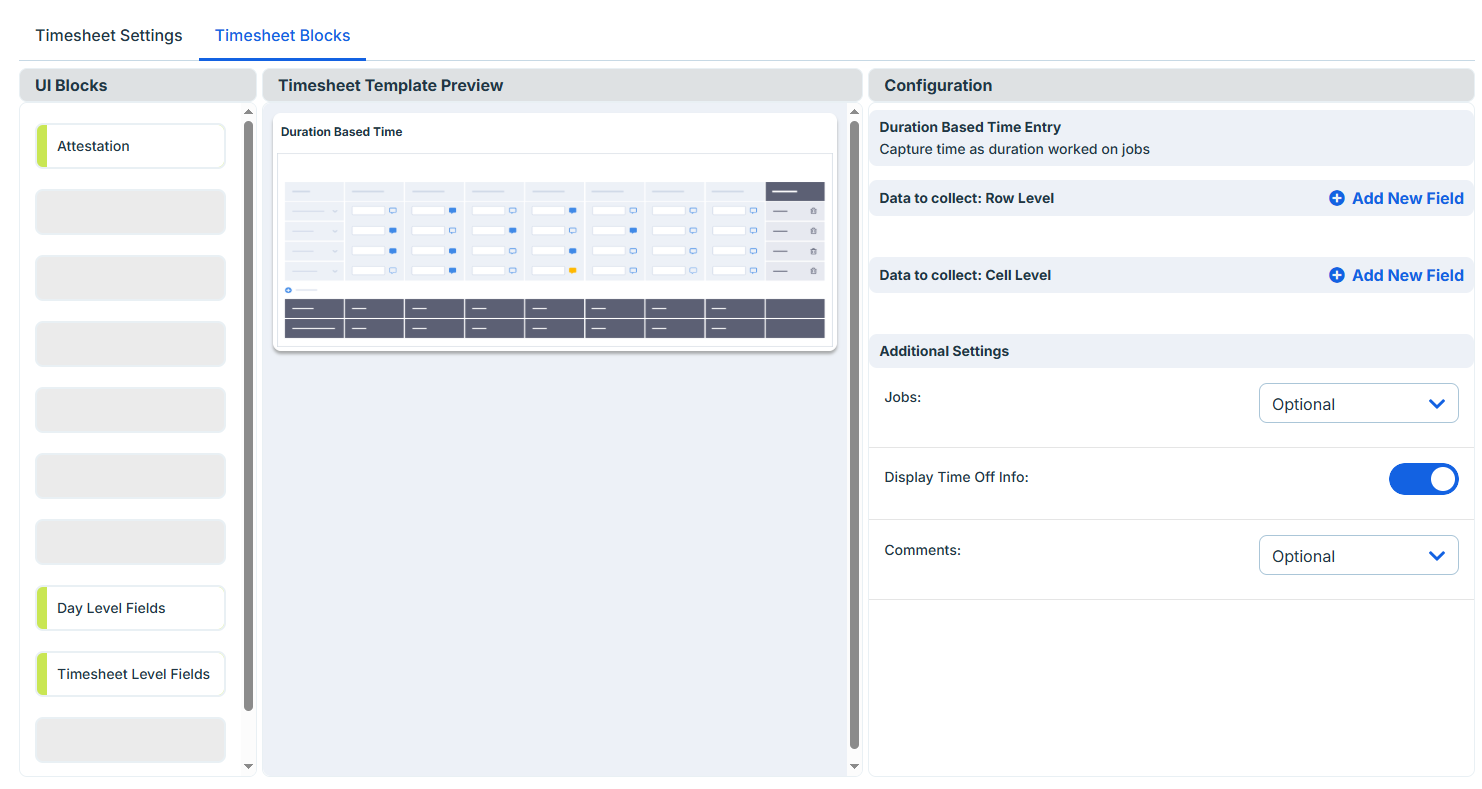
Task: Click the UI Blocks scrollbar up arrow
Action: [x=249, y=113]
